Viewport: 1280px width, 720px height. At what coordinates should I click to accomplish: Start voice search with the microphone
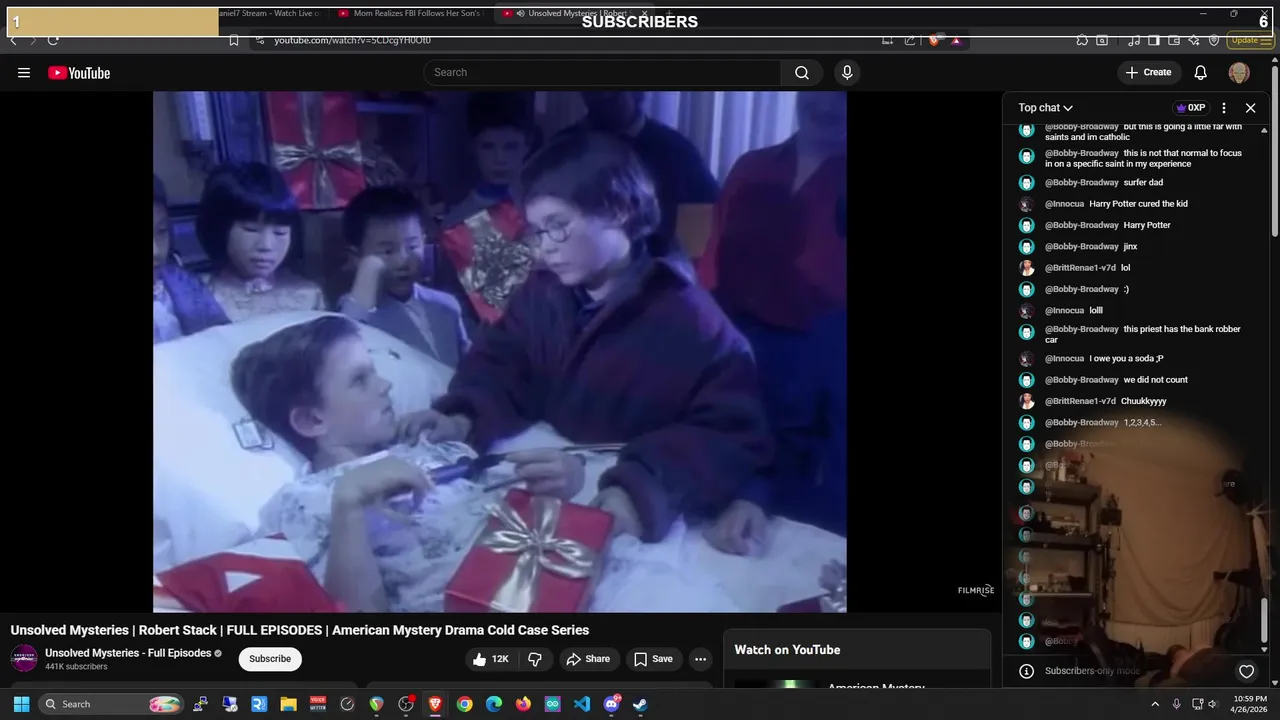(847, 72)
